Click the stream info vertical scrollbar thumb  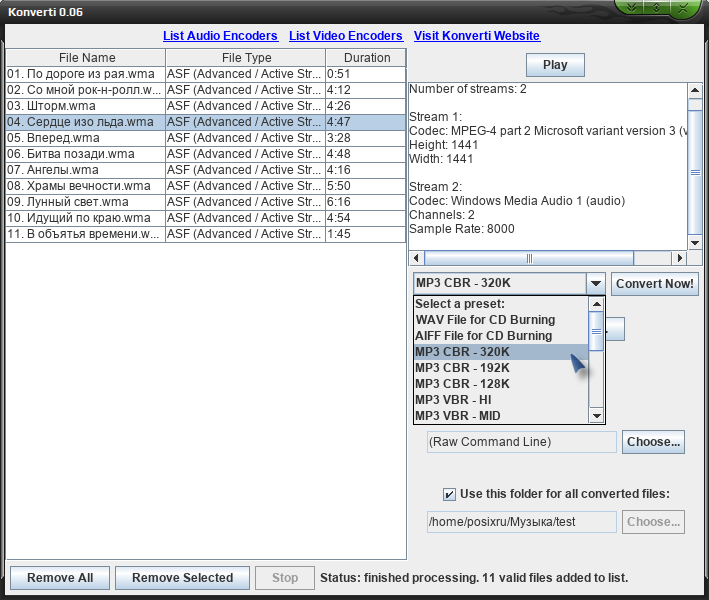click(695, 172)
